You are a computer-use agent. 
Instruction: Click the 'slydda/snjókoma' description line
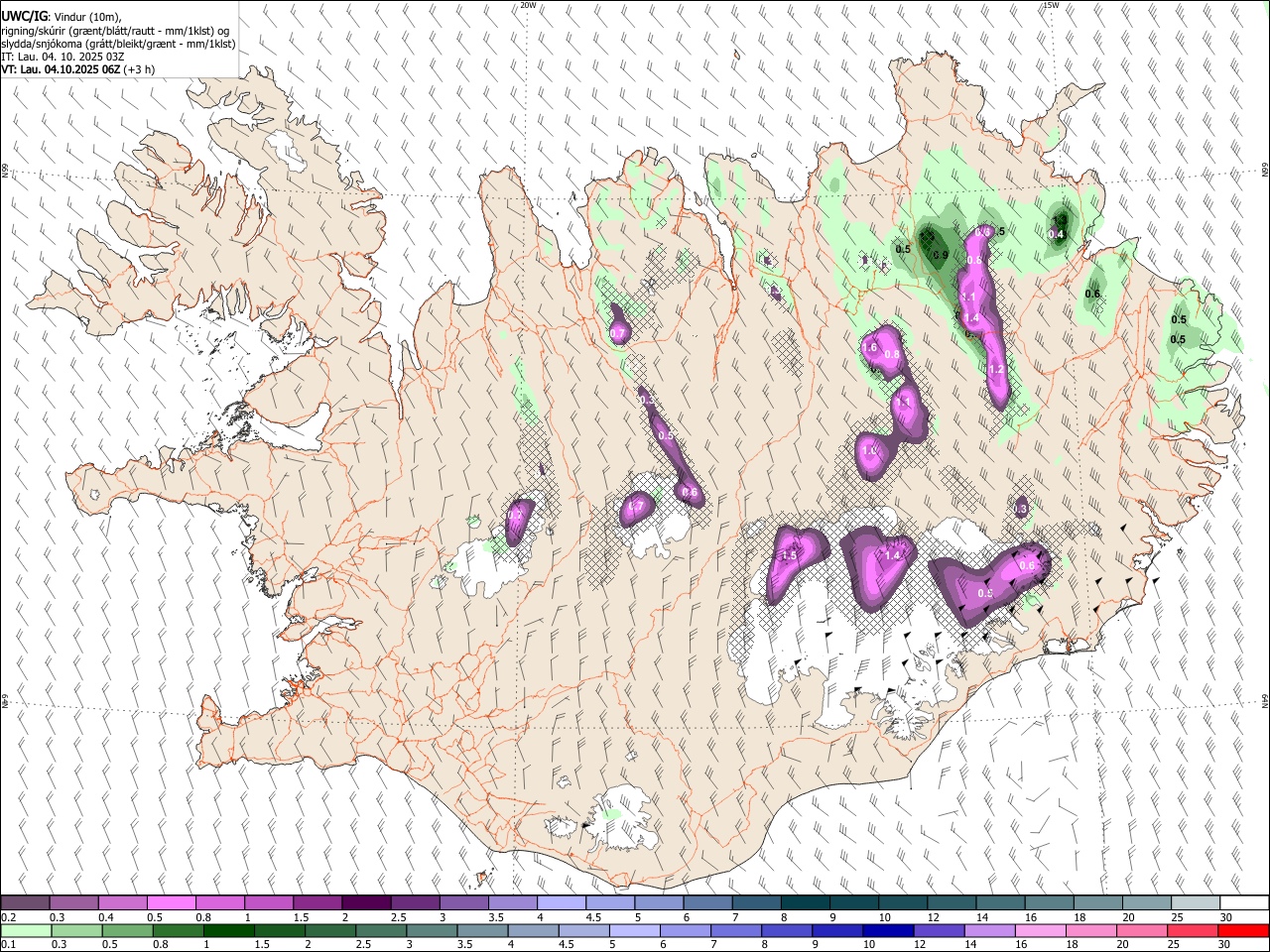tap(118, 44)
